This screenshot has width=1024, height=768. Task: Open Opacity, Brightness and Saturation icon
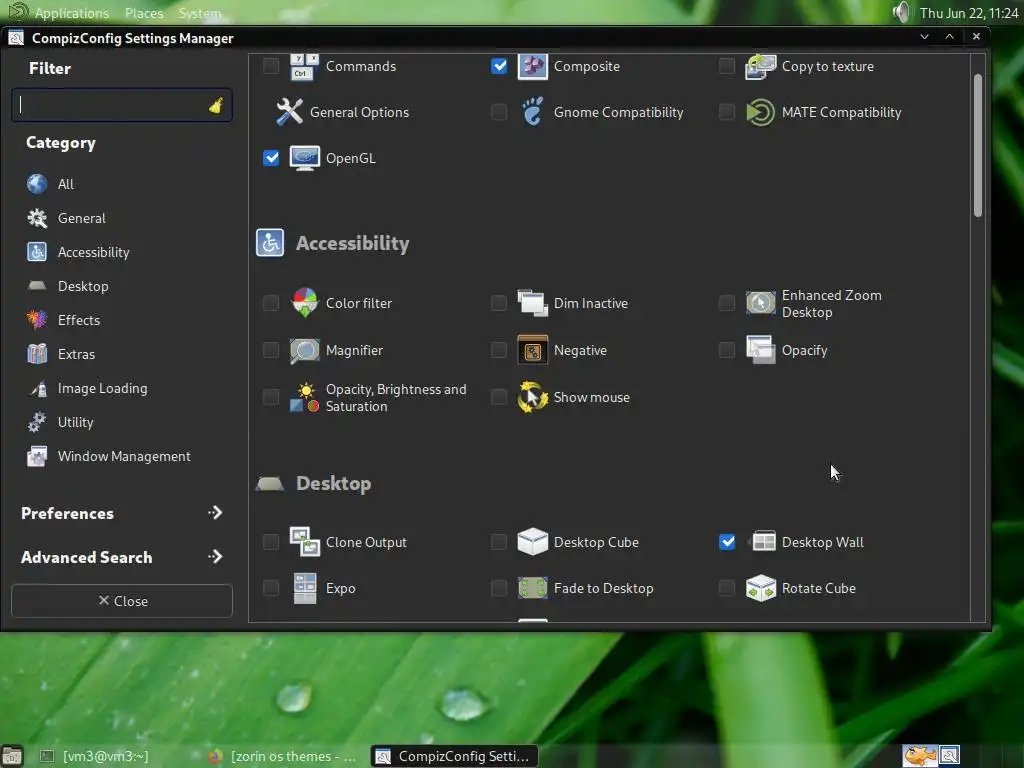[304, 398]
